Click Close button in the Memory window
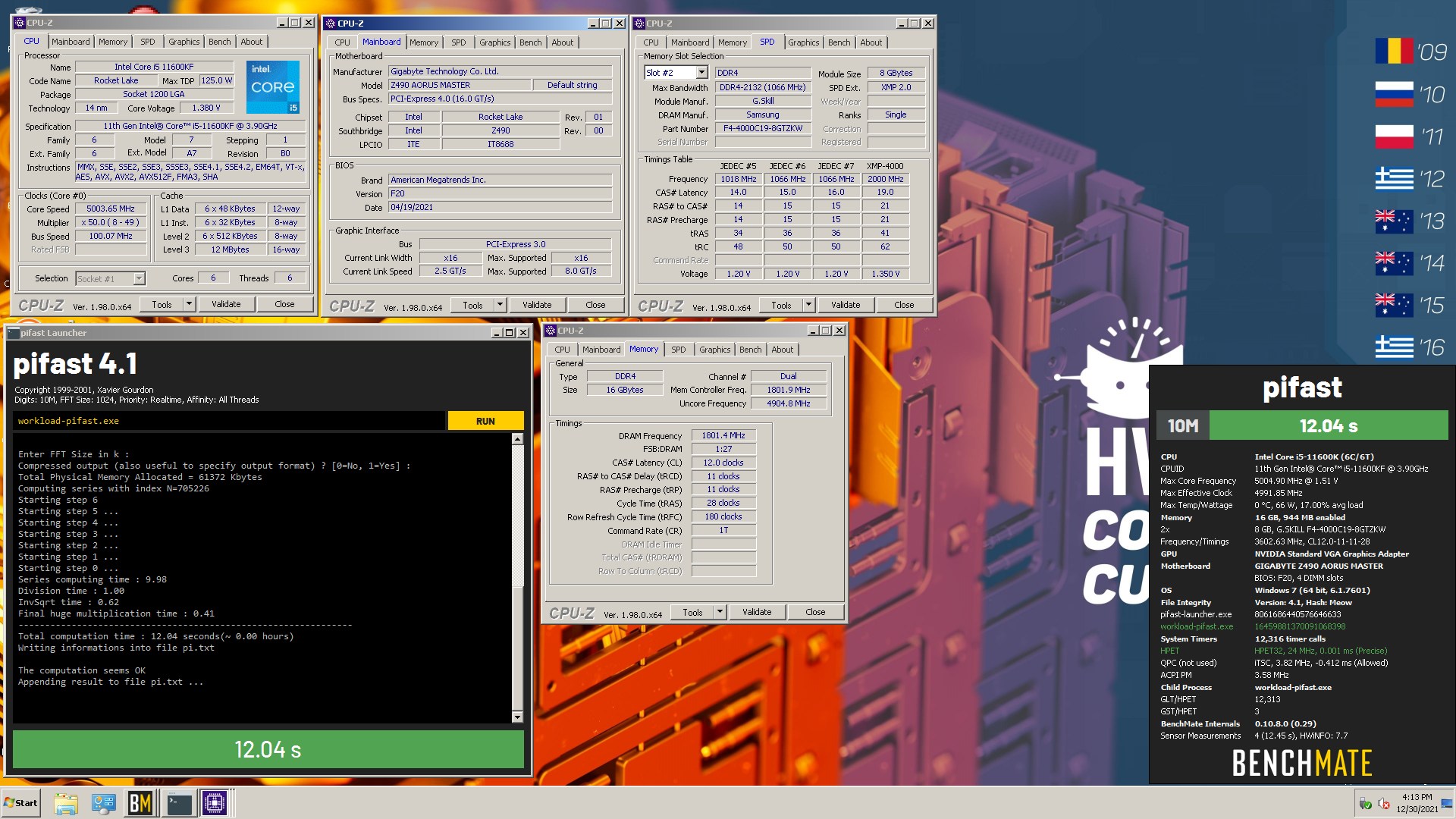Screen dimensions: 1456x819 [x=815, y=612]
